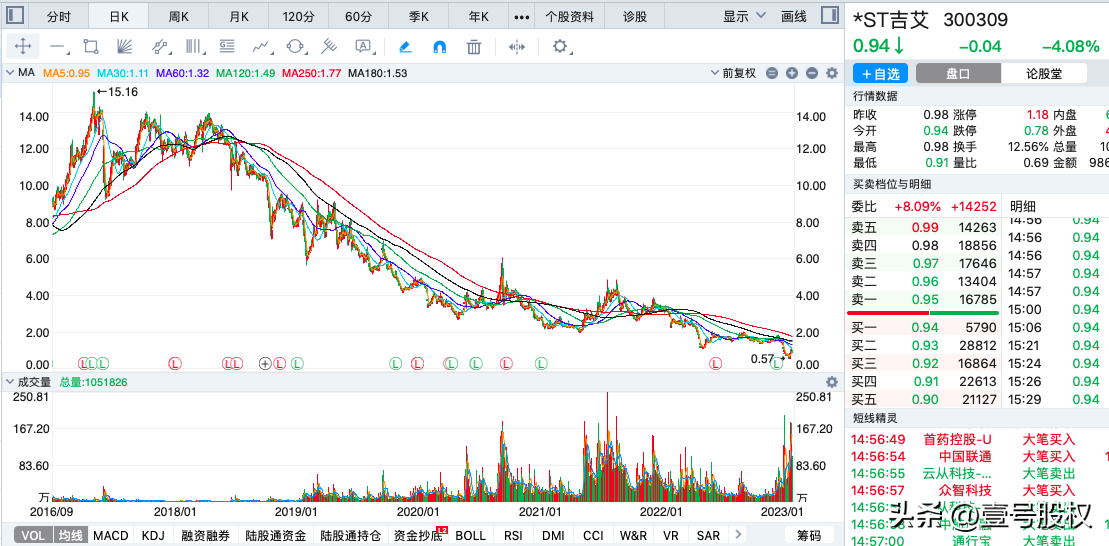The image size is (1109, 546).
Task: Select the crosshair move tool
Action: point(23,47)
